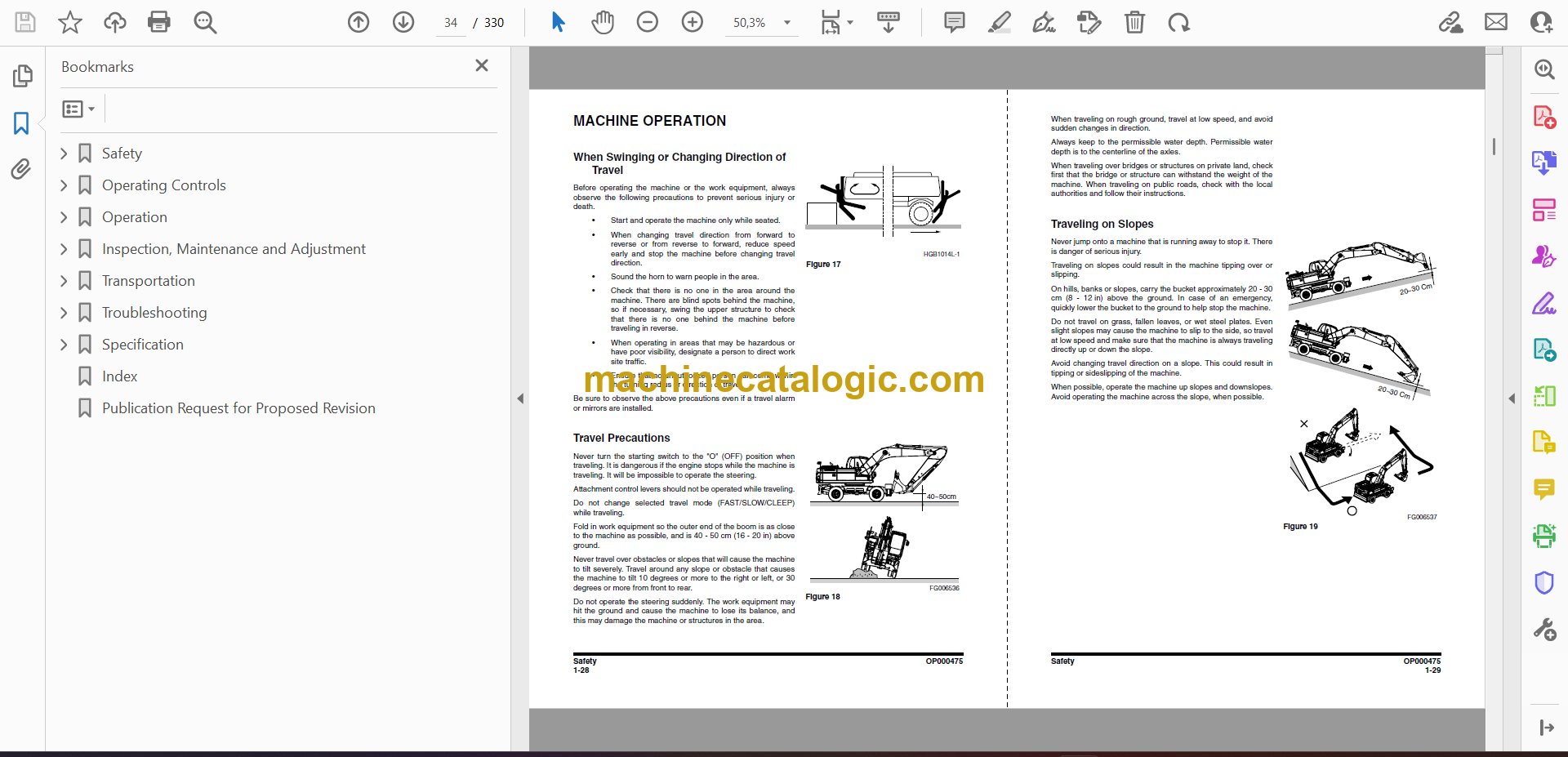Open Publication Request for Proposed Revision bookmark

click(238, 408)
